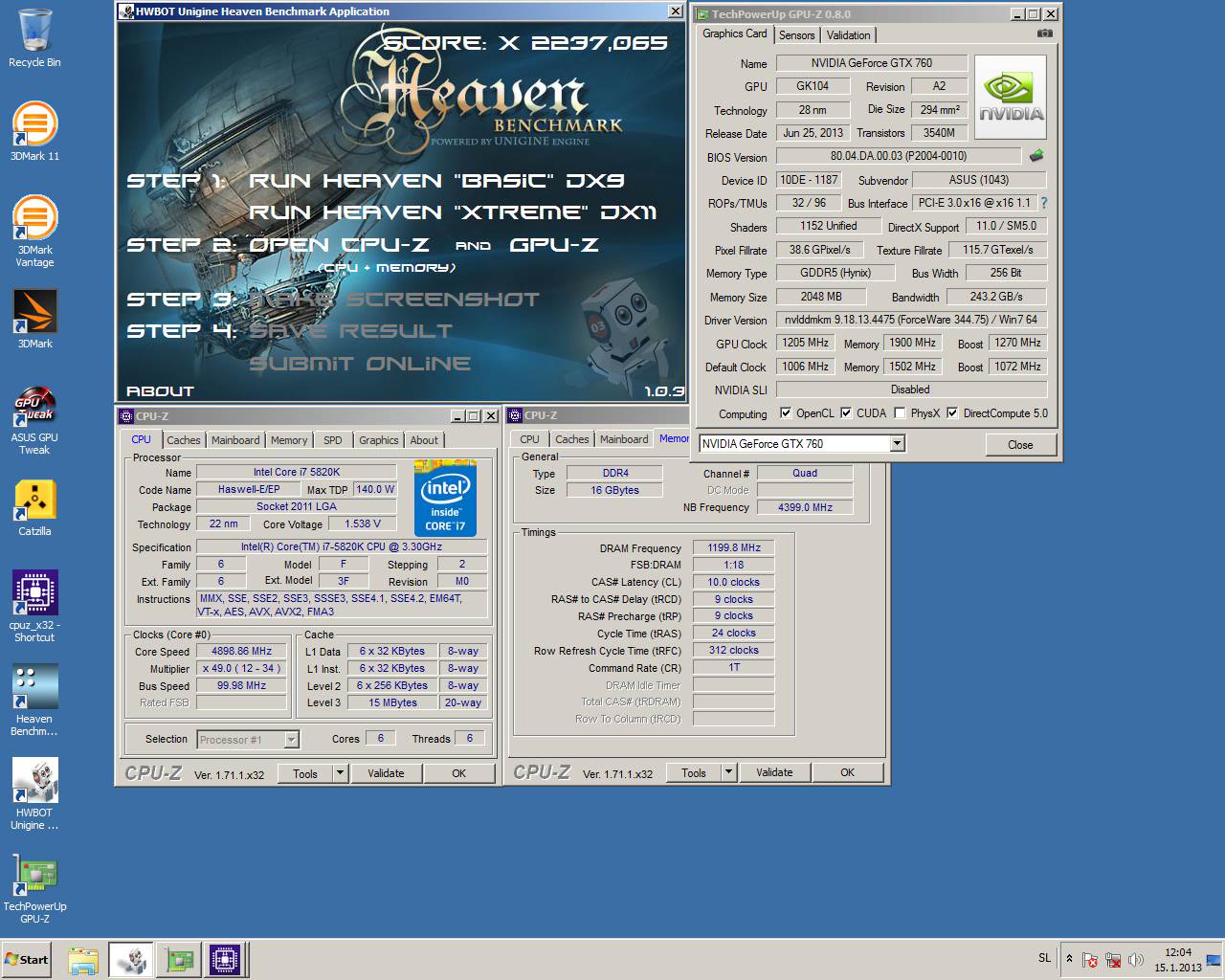
Task: Switch to GPU-Z taskbar button
Action: [179, 960]
